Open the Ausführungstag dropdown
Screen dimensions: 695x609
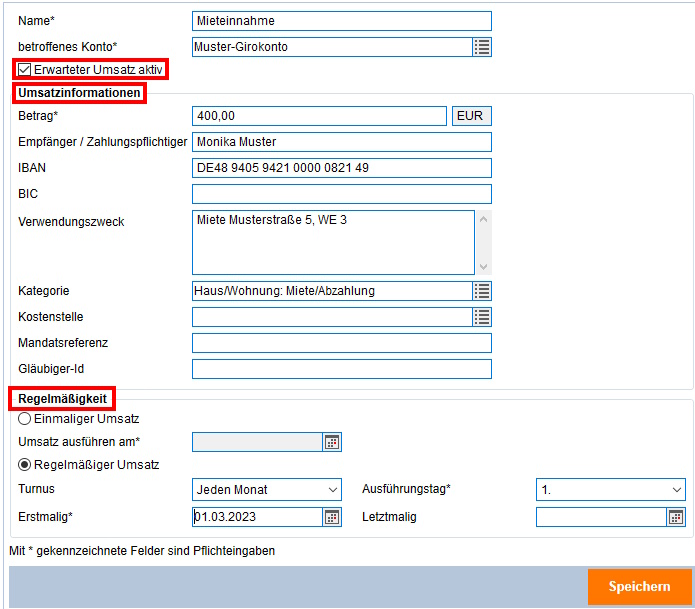(610, 490)
